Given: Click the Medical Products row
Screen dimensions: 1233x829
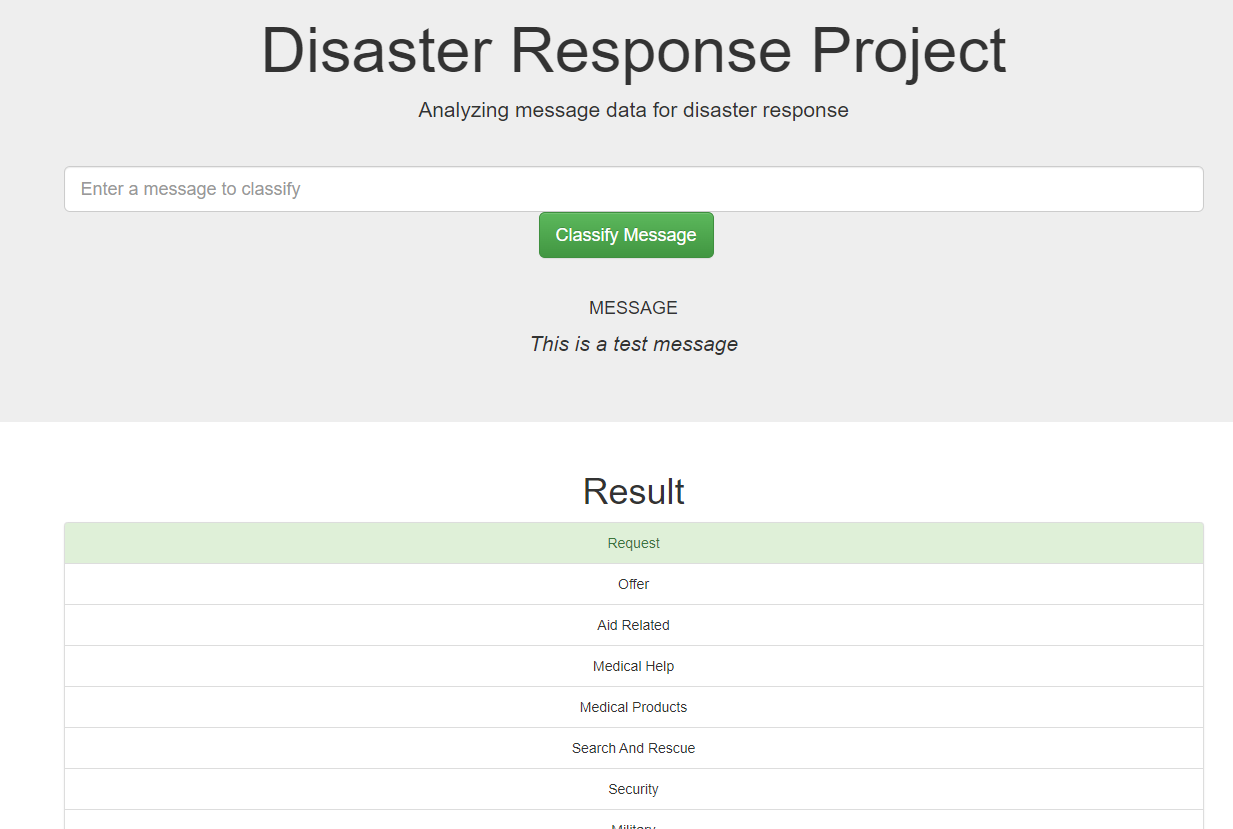Looking at the screenshot, I should click(633, 707).
